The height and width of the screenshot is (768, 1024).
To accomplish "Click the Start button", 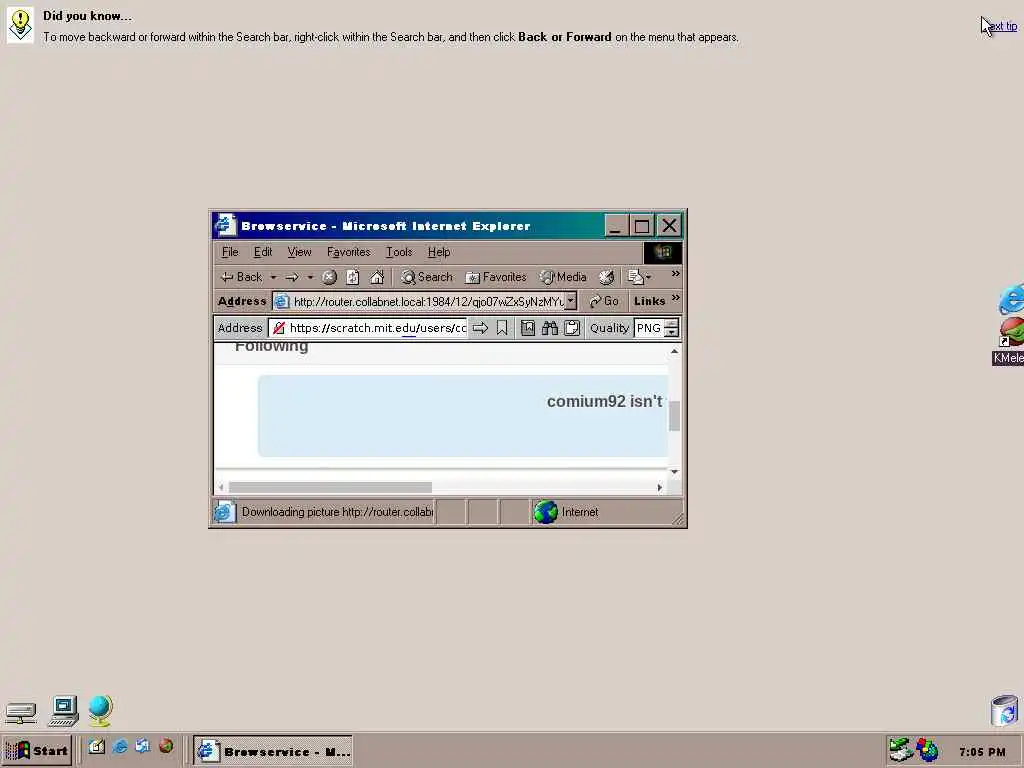I will (37, 751).
